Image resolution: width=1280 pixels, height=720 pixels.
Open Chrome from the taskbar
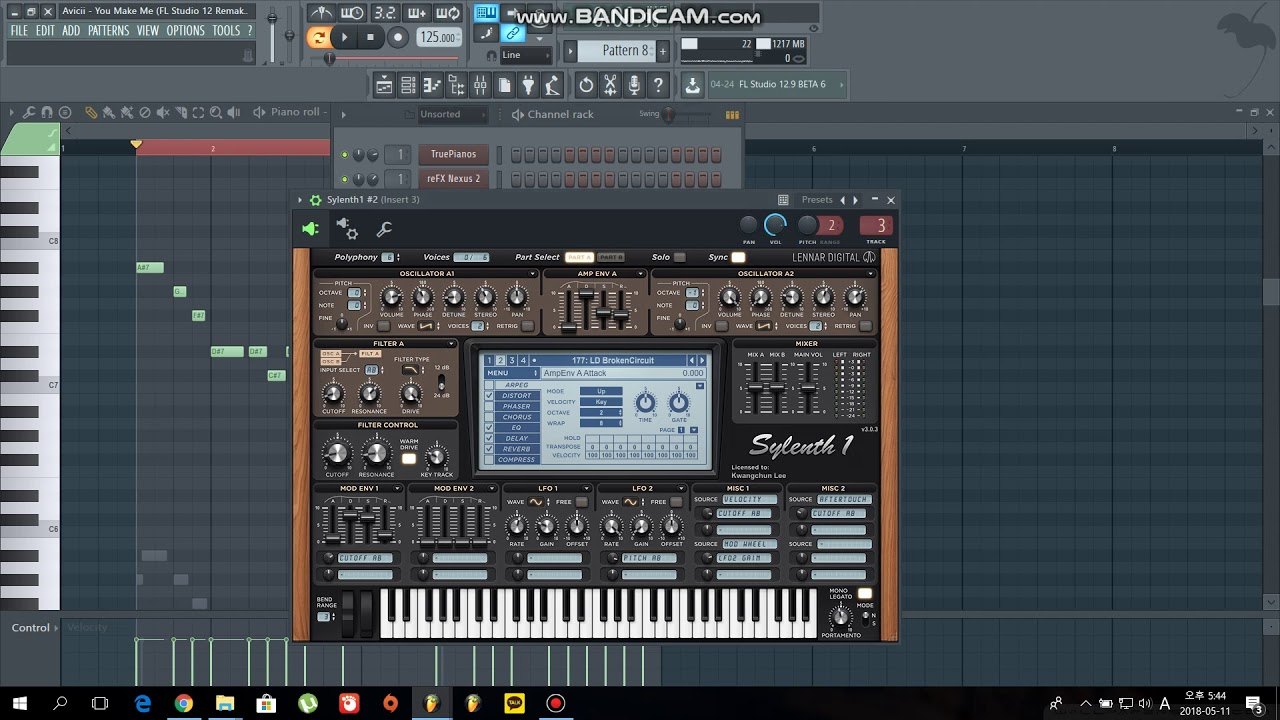(183, 703)
